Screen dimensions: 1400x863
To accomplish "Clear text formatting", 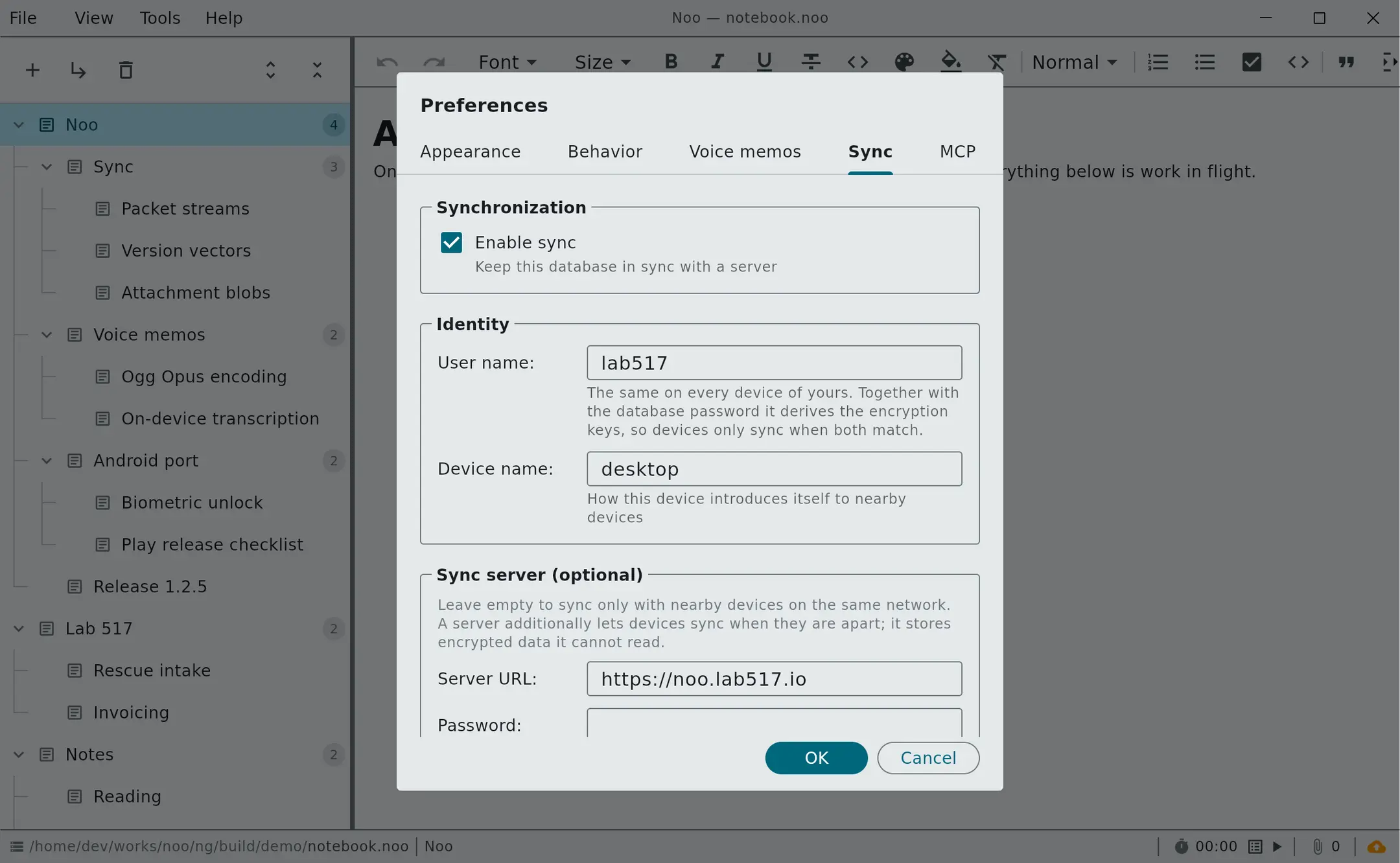I will (997, 62).
